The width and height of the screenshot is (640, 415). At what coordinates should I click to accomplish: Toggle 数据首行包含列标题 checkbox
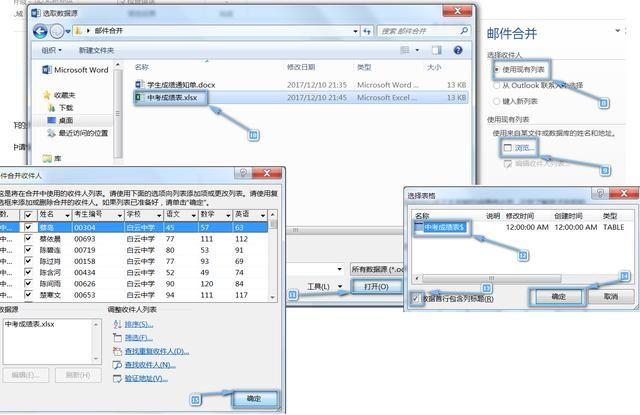pos(414,298)
